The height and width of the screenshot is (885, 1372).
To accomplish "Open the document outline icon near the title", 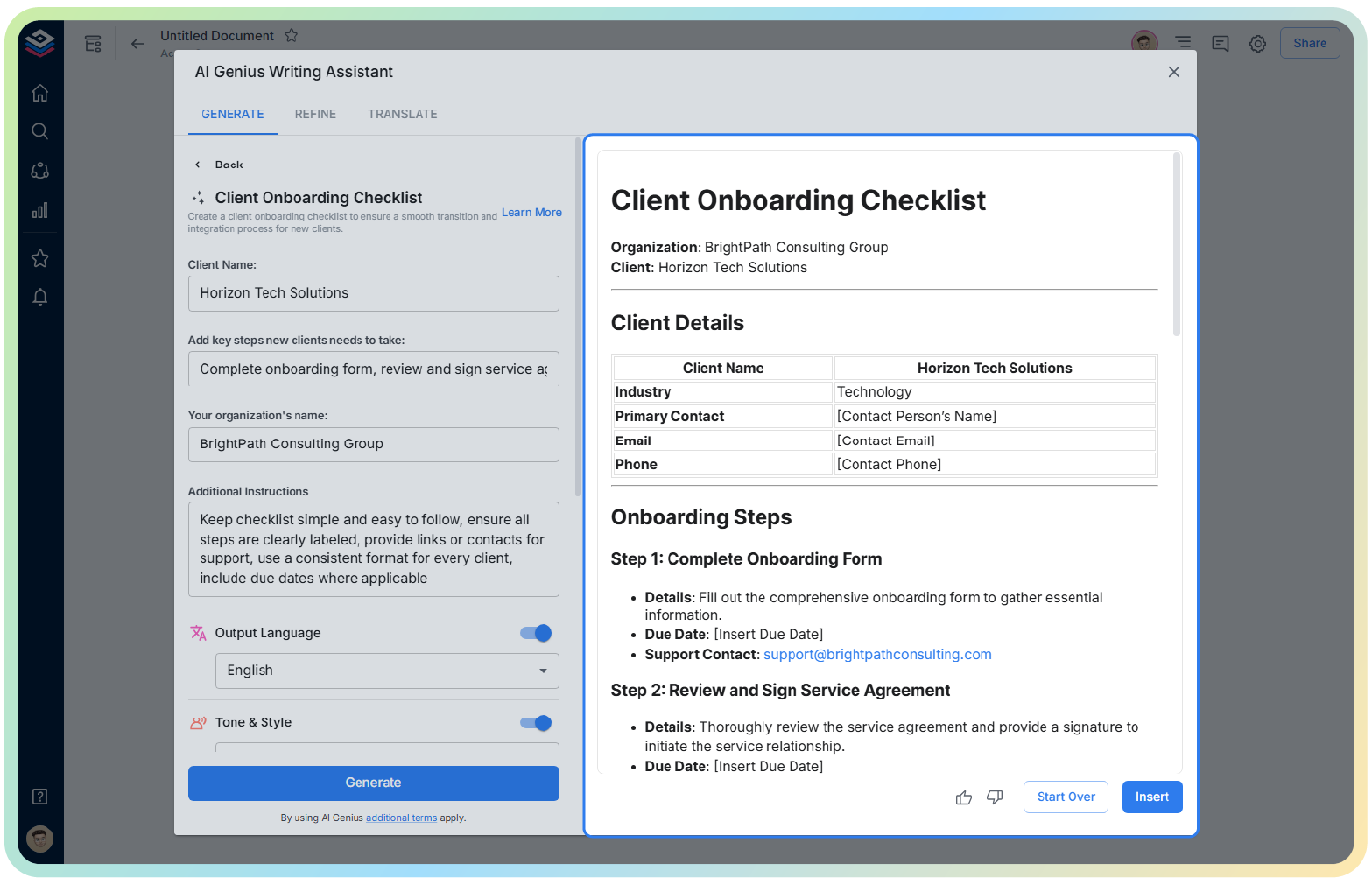I will tap(93, 43).
